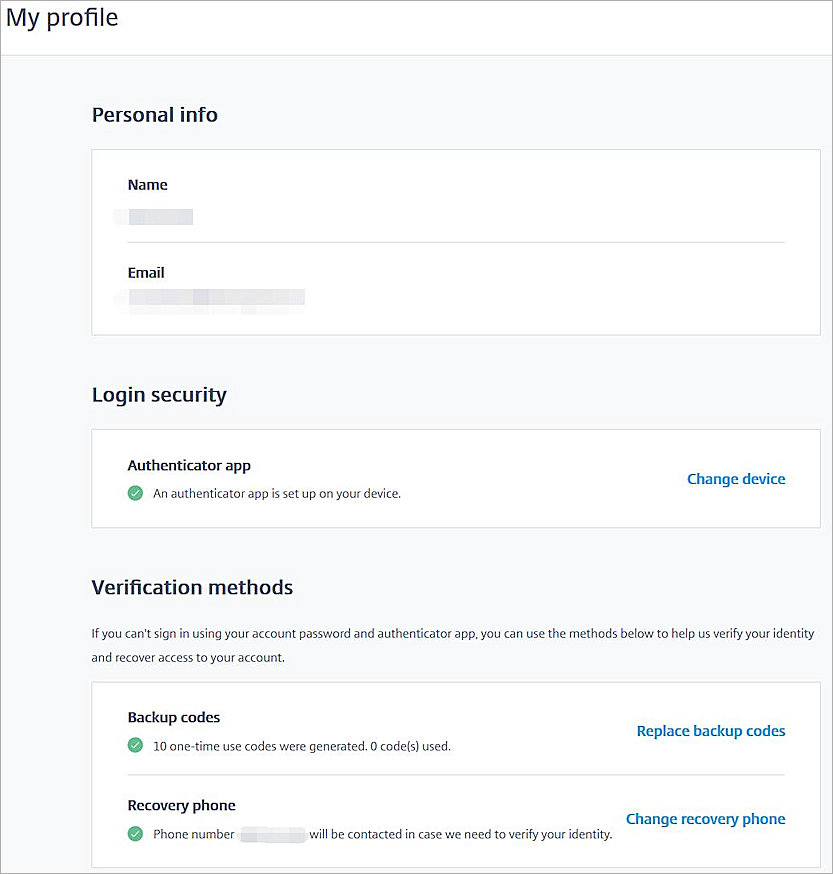This screenshot has width=833, height=874.
Task: Click the Verification methods section heading
Action: pyautogui.click(x=192, y=587)
